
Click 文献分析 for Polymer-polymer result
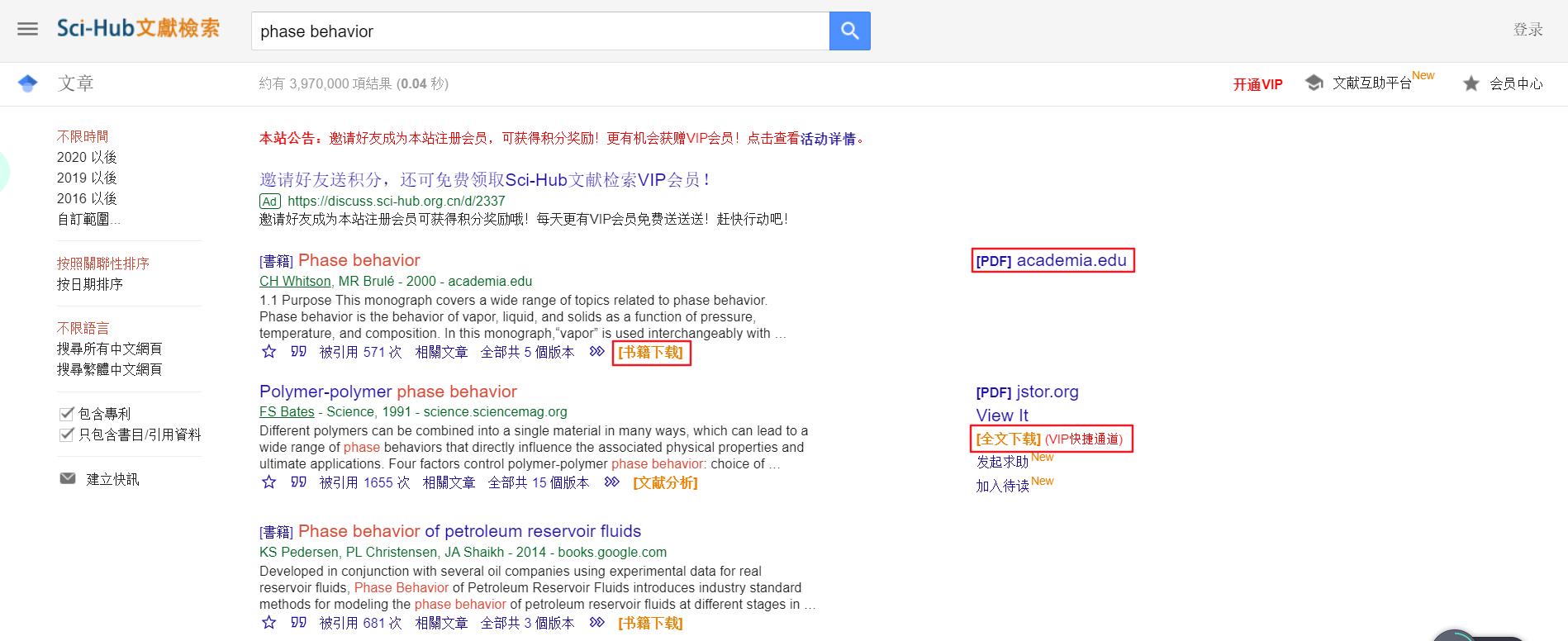click(x=665, y=482)
